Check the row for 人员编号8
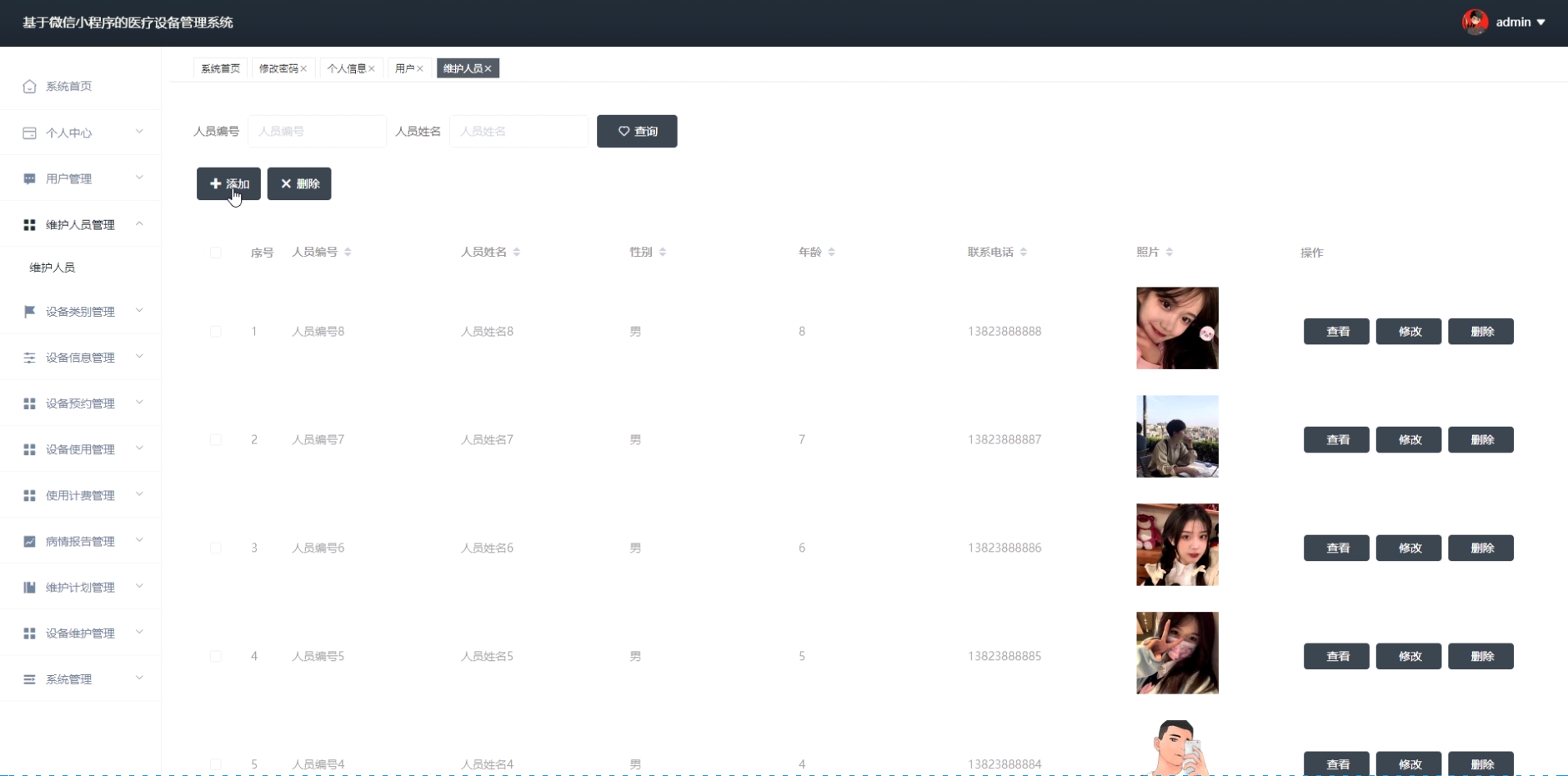Image resolution: width=1568 pixels, height=776 pixels. pos(216,331)
